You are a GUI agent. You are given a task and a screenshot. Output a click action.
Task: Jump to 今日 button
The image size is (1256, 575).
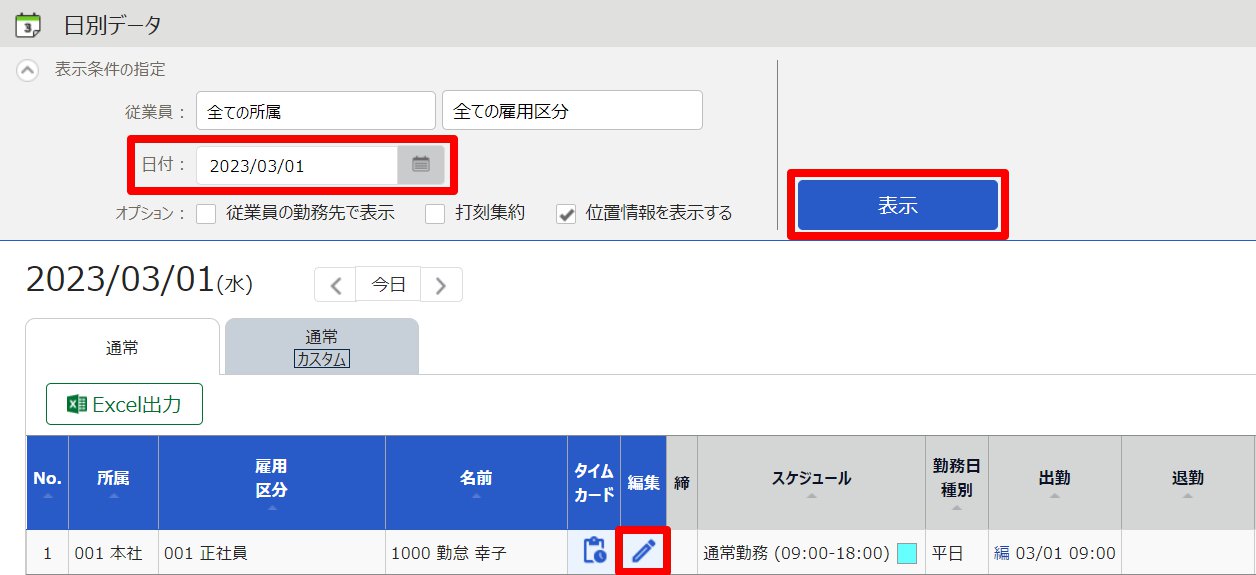coord(389,285)
